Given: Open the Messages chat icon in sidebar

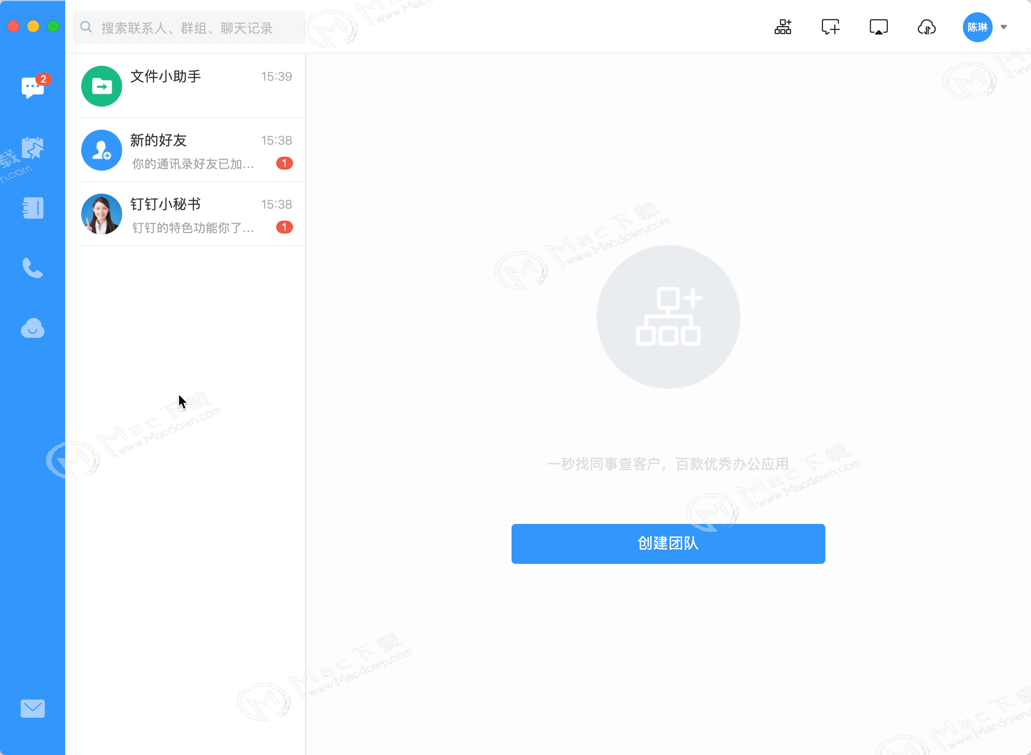Looking at the screenshot, I should [x=32, y=87].
